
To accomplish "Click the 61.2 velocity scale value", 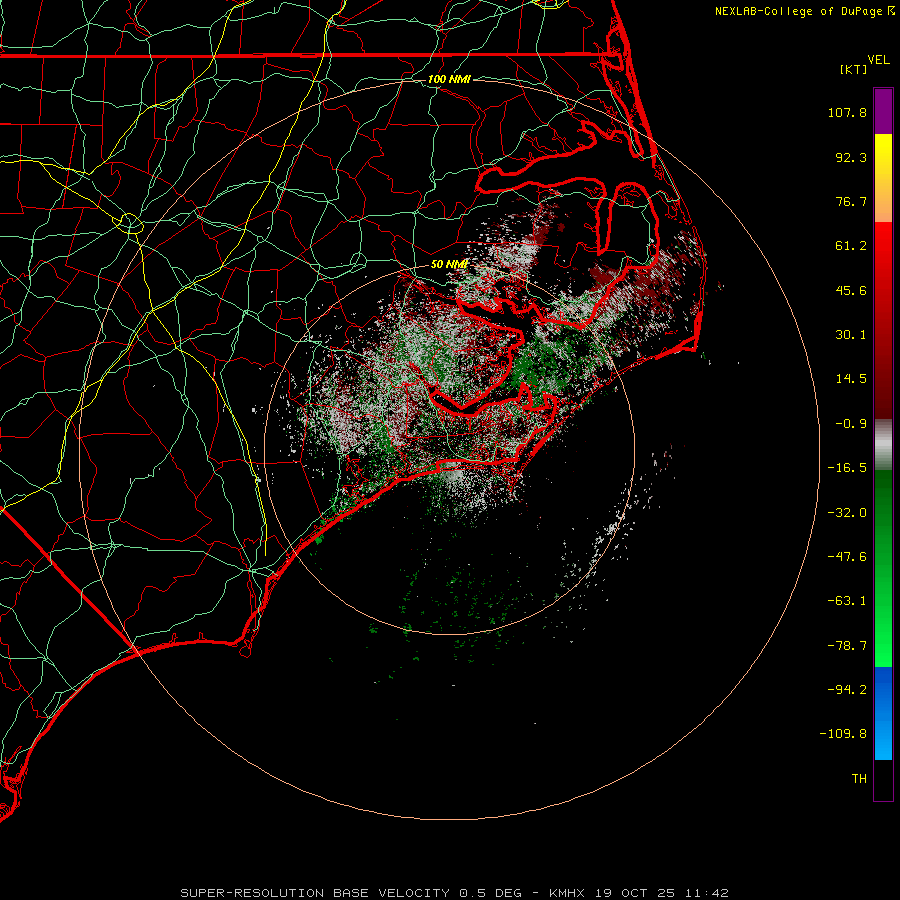I will pos(851,246).
